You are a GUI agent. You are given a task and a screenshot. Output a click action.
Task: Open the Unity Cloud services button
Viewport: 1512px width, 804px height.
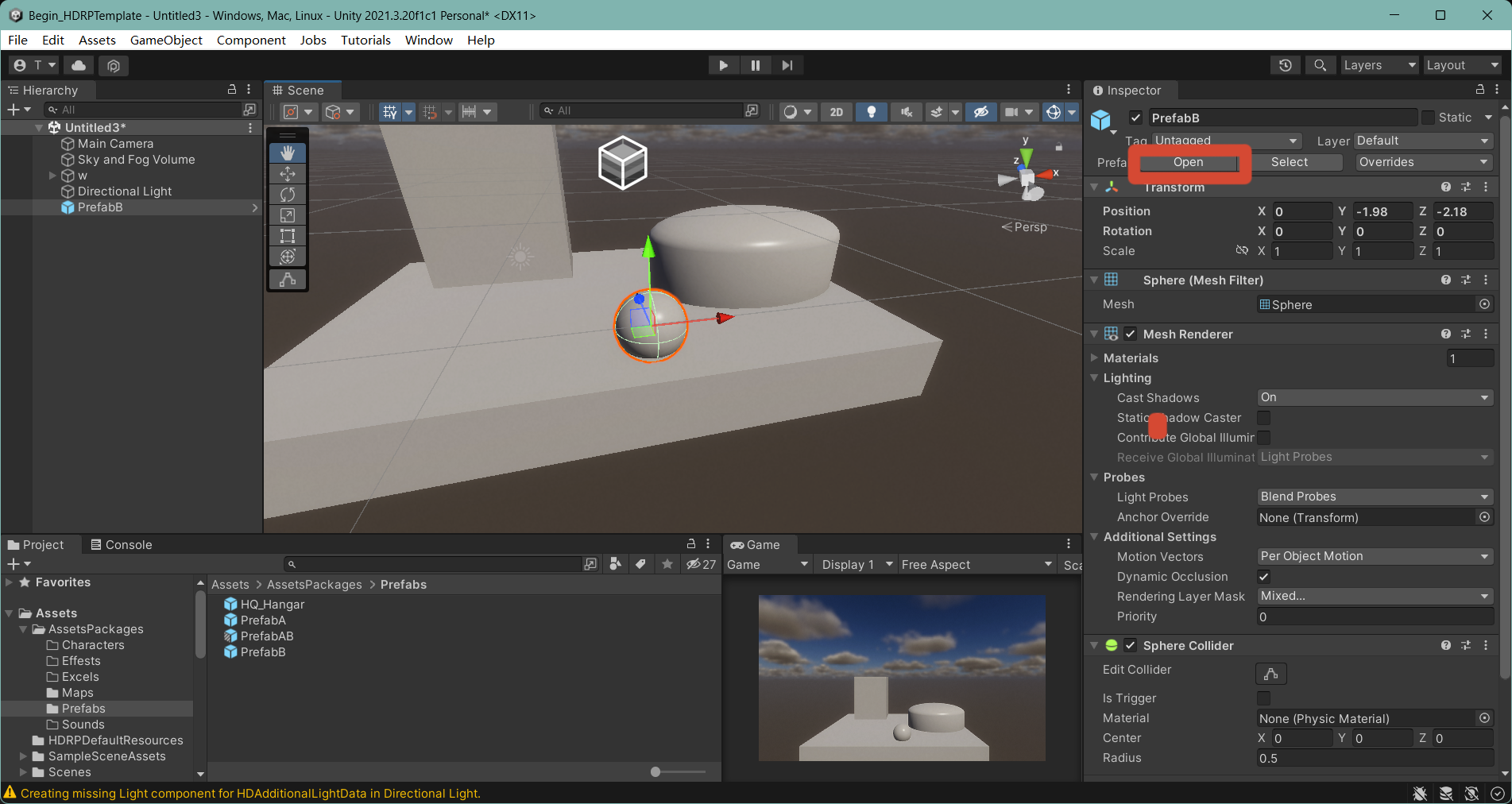coord(79,65)
